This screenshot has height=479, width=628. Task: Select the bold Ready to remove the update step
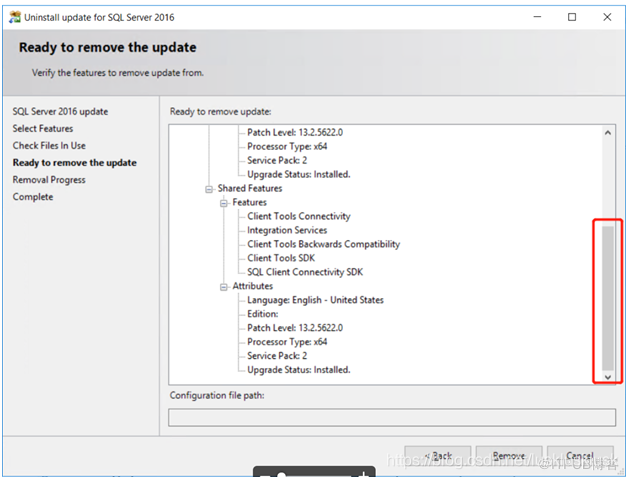pyautogui.click(x=74, y=163)
